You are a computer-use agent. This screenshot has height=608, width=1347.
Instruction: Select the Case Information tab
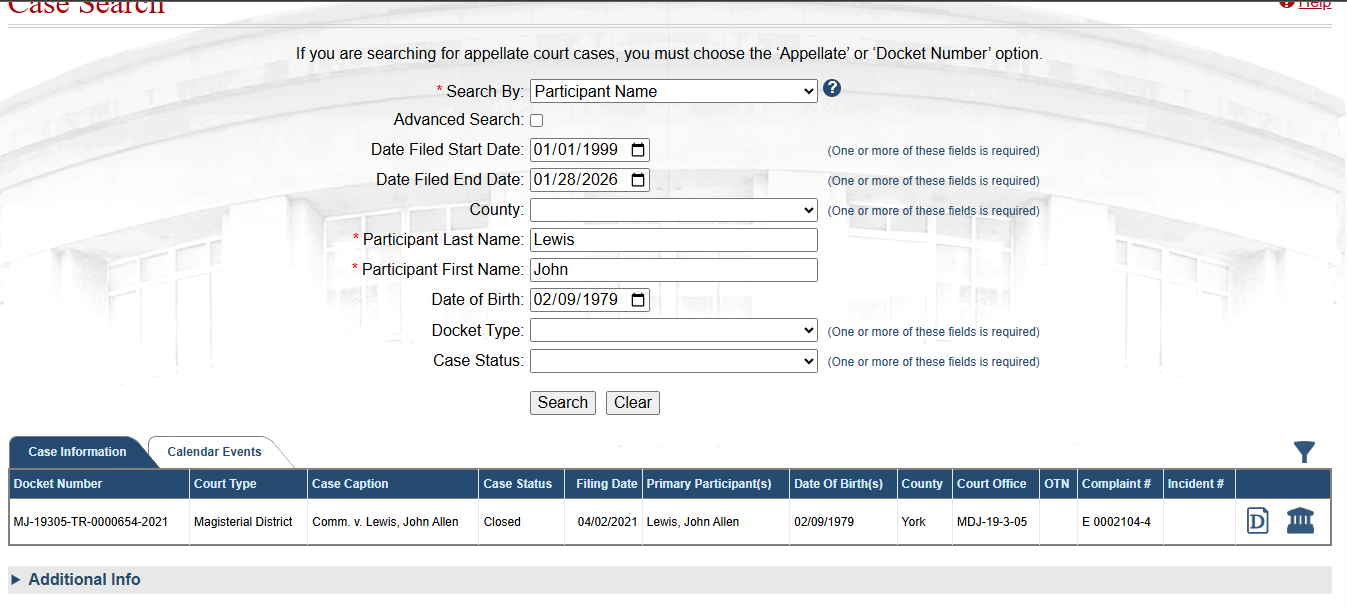77,452
